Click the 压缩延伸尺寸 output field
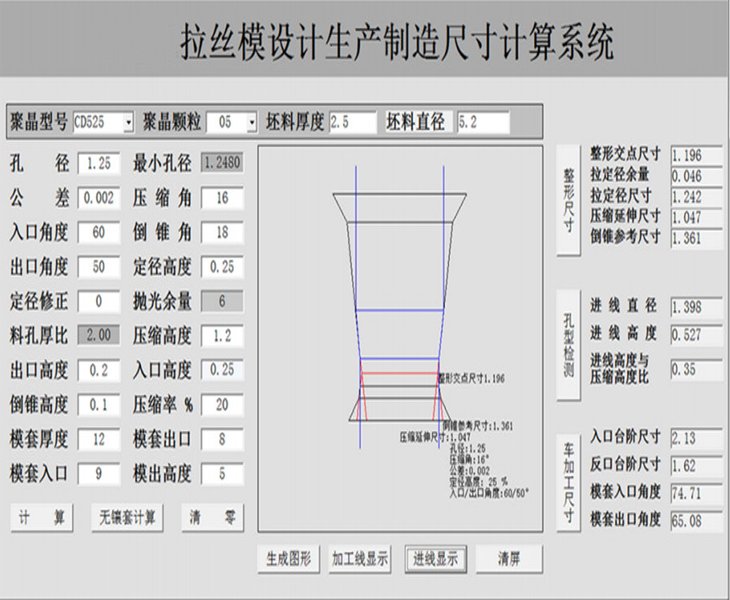730x600 pixels. [x=696, y=217]
